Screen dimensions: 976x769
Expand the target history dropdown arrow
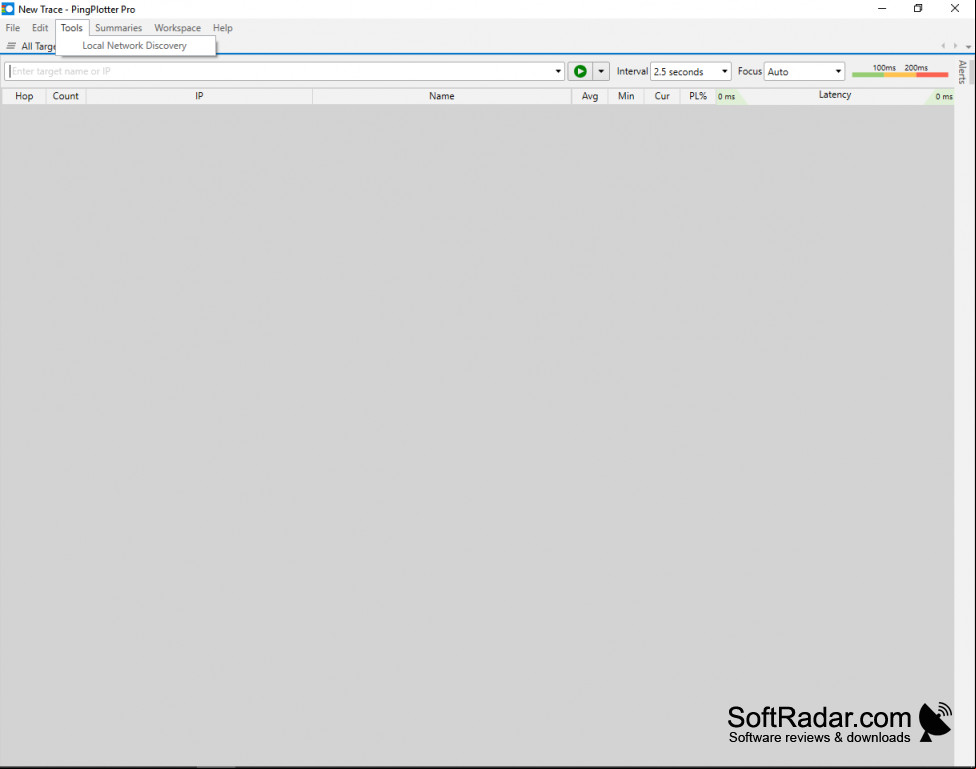click(x=558, y=72)
